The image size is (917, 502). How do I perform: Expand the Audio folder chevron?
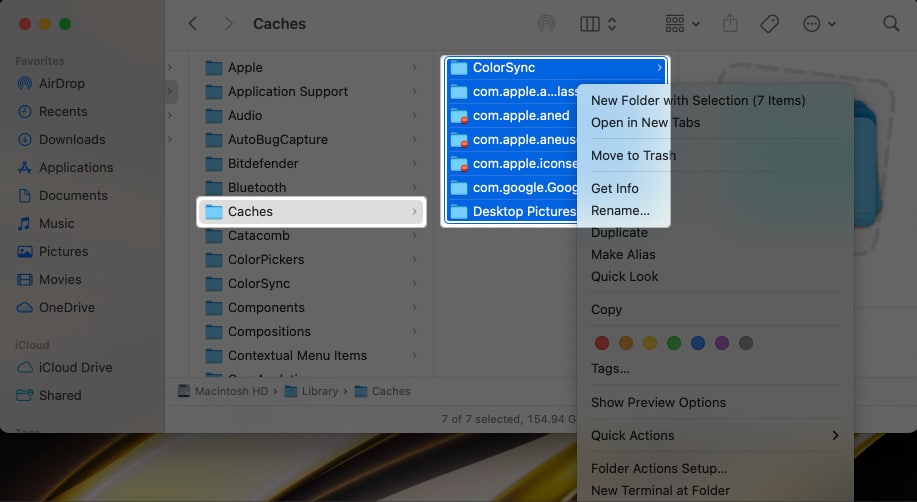(414, 115)
